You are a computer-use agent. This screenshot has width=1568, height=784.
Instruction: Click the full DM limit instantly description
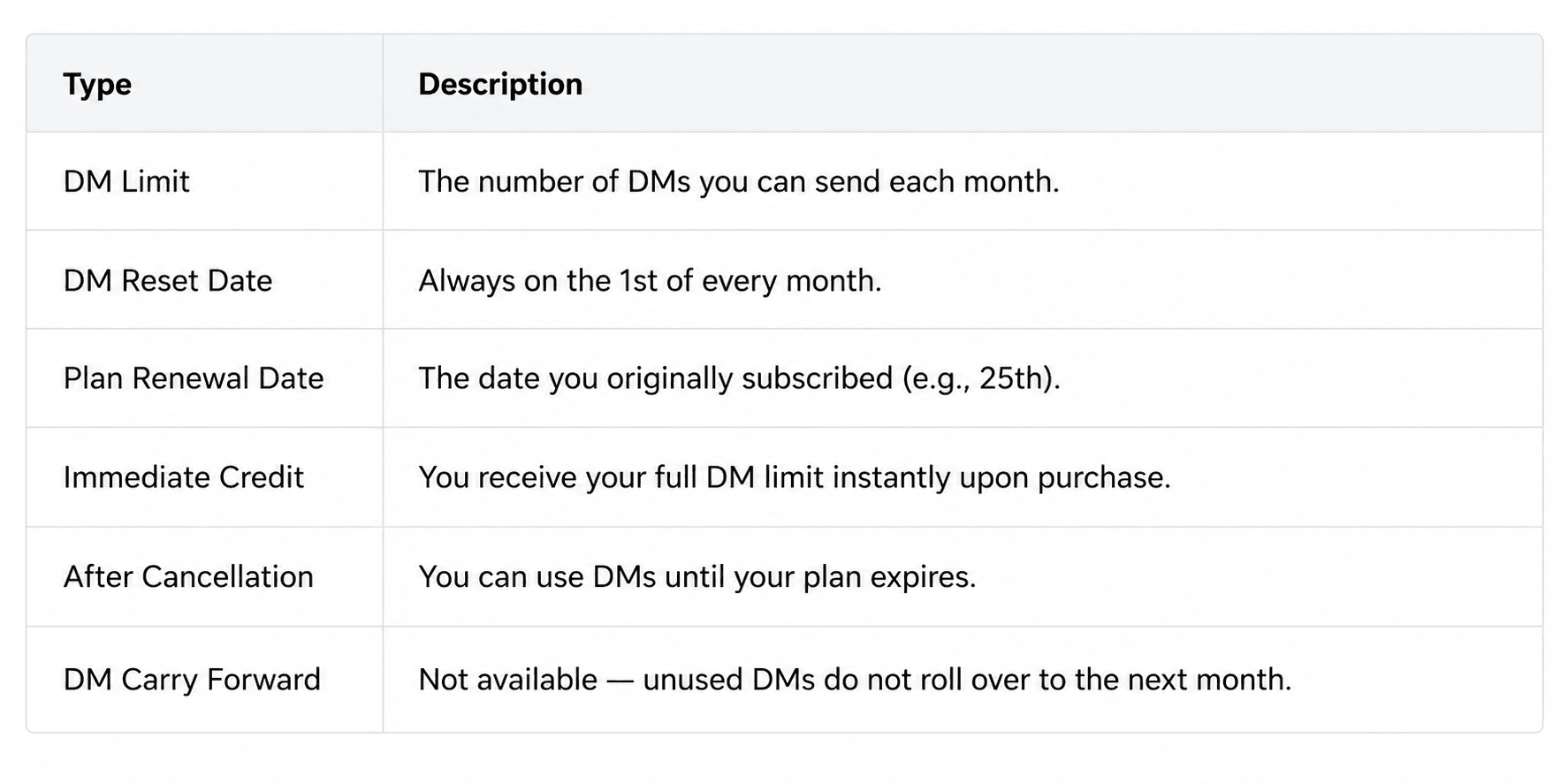(x=795, y=477)
